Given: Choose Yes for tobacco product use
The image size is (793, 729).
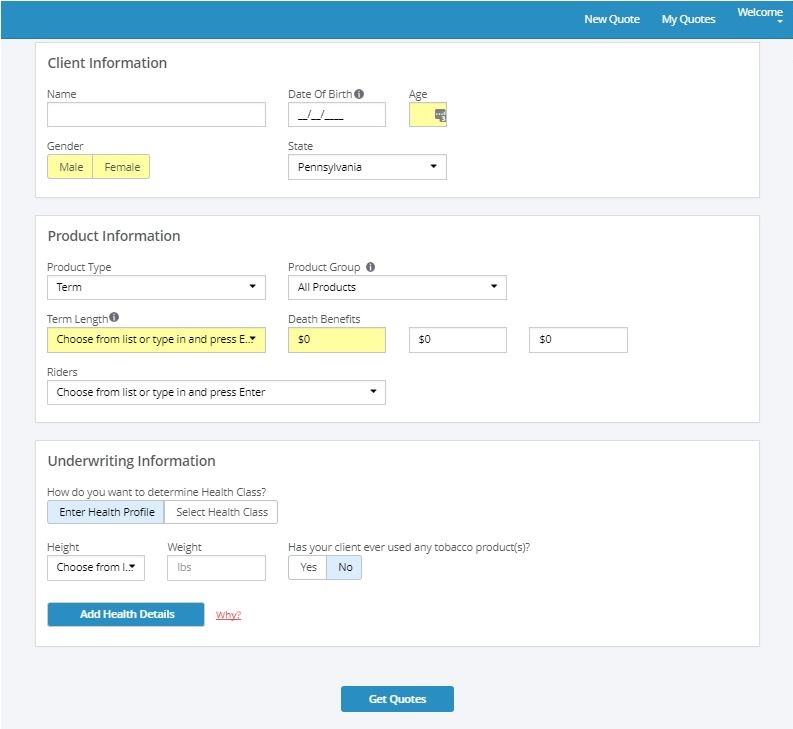Looking at the screenshot, I should 308,567.
